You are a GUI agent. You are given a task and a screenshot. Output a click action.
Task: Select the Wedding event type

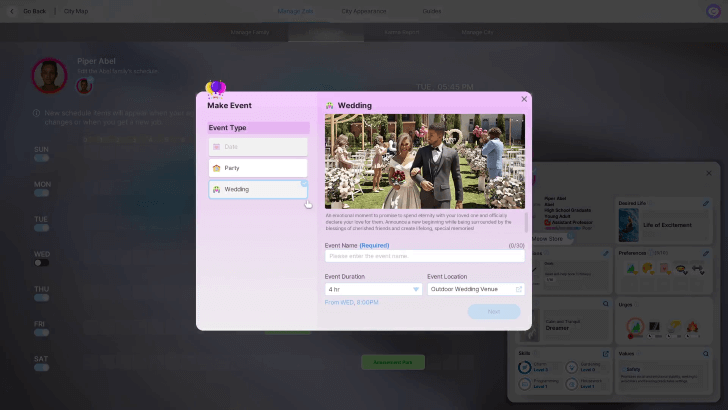[x=258, y=189]
